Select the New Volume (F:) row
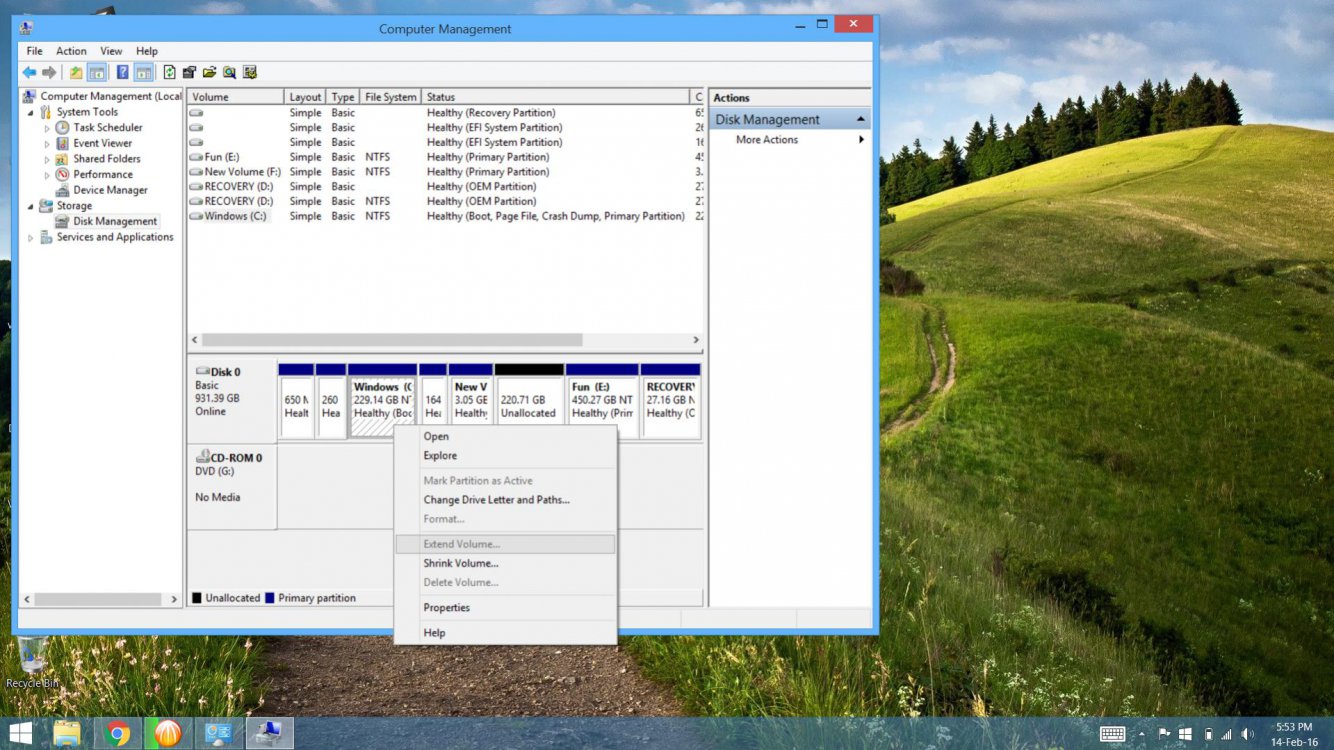Viewport: 1334px width, 750px height. (x=445, y=172)
